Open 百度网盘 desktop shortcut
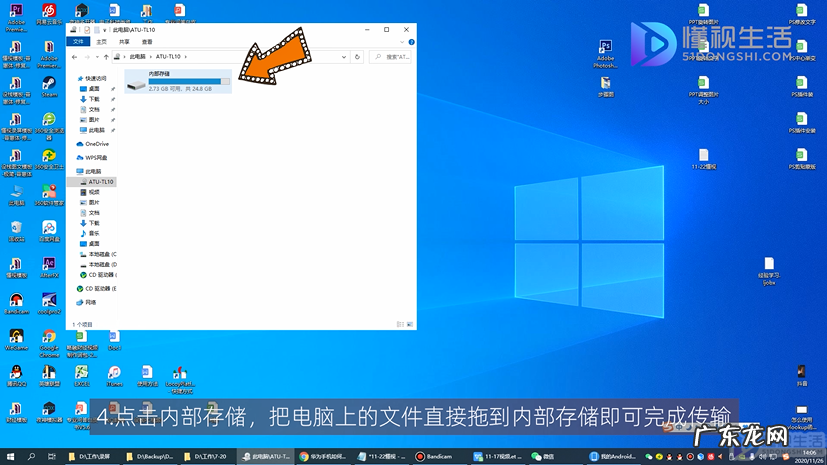Screen dimensions: 827x465 (x=49, y=231)
